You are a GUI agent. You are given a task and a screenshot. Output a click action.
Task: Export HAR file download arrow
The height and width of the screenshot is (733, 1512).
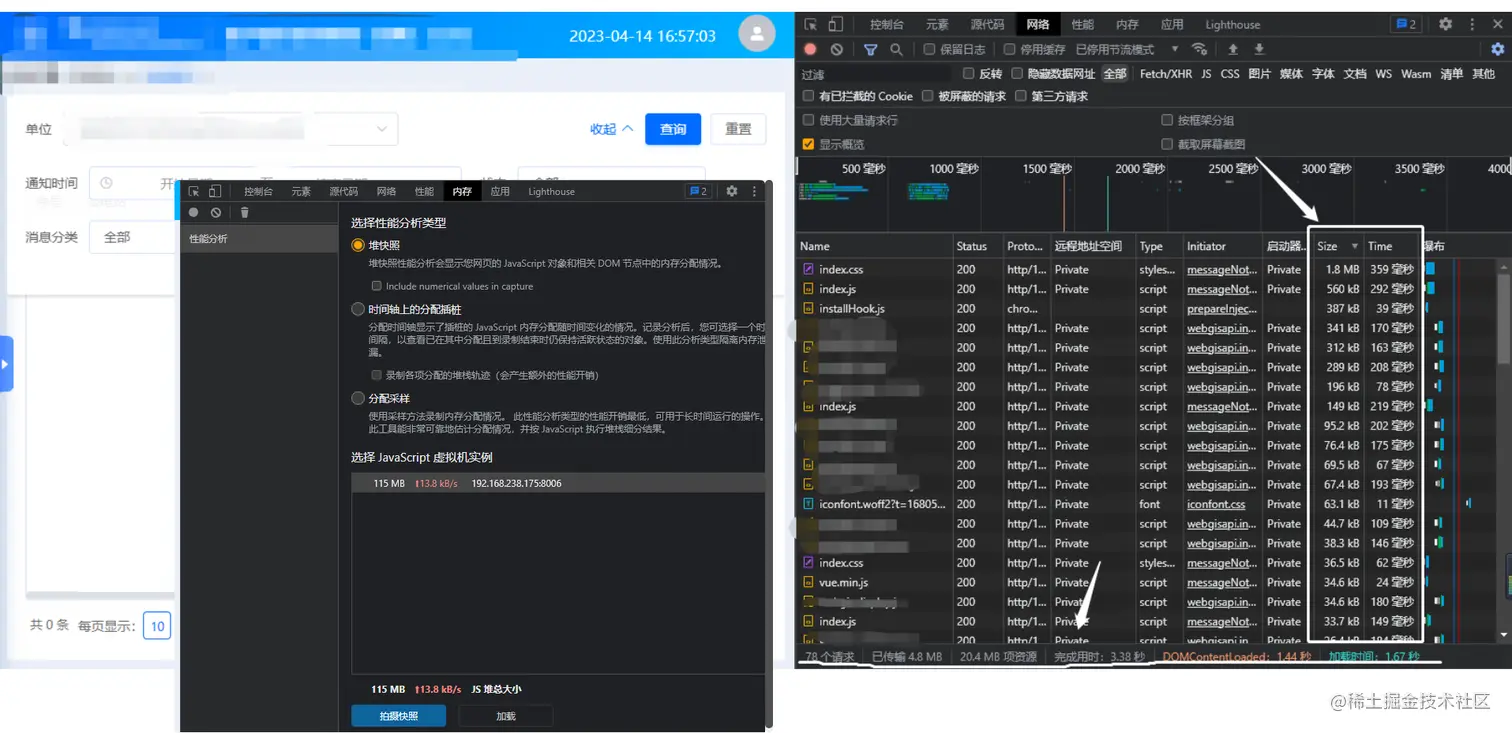(1259, 49)
